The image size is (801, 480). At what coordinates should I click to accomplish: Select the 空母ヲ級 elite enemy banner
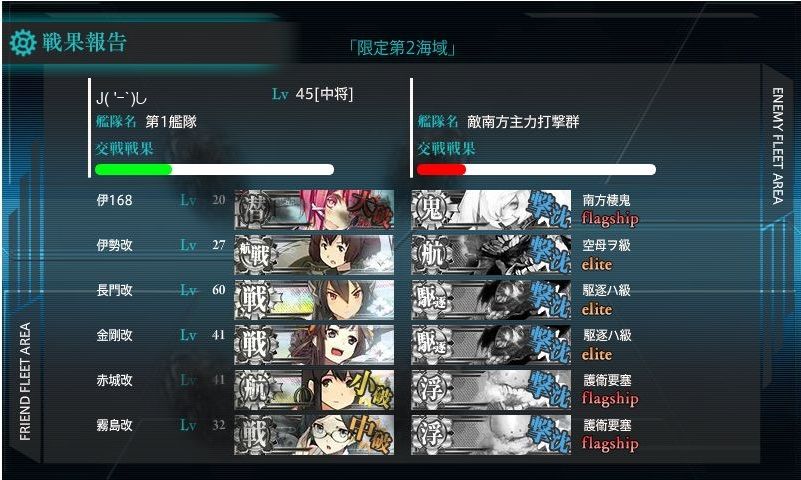click(x=491, y=254)
